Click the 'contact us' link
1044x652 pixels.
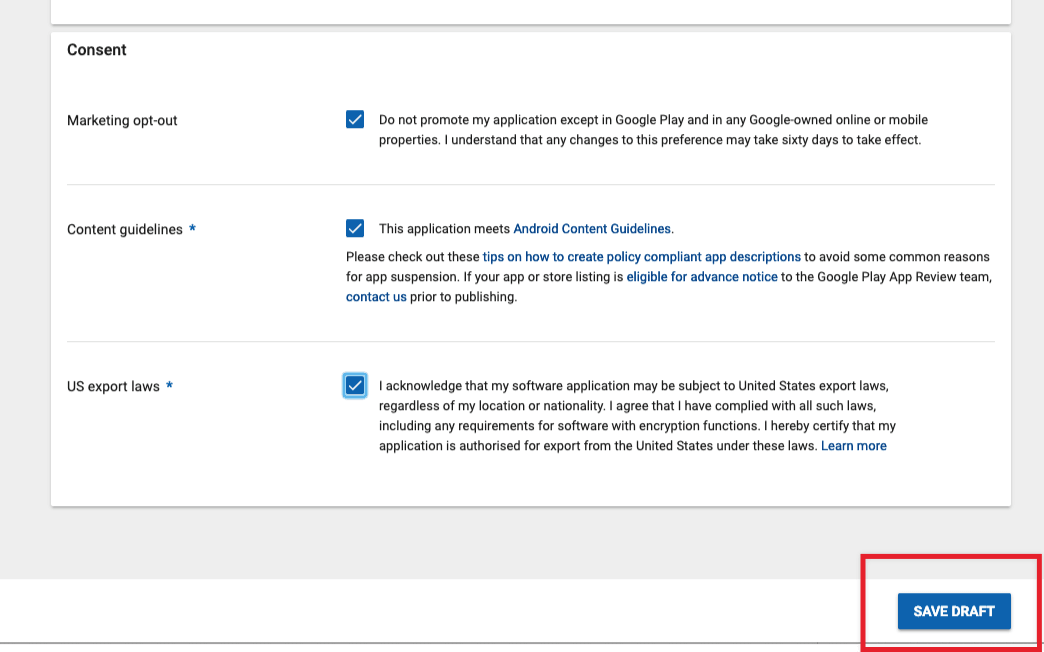pyautogui.click(x=376, y=297)
